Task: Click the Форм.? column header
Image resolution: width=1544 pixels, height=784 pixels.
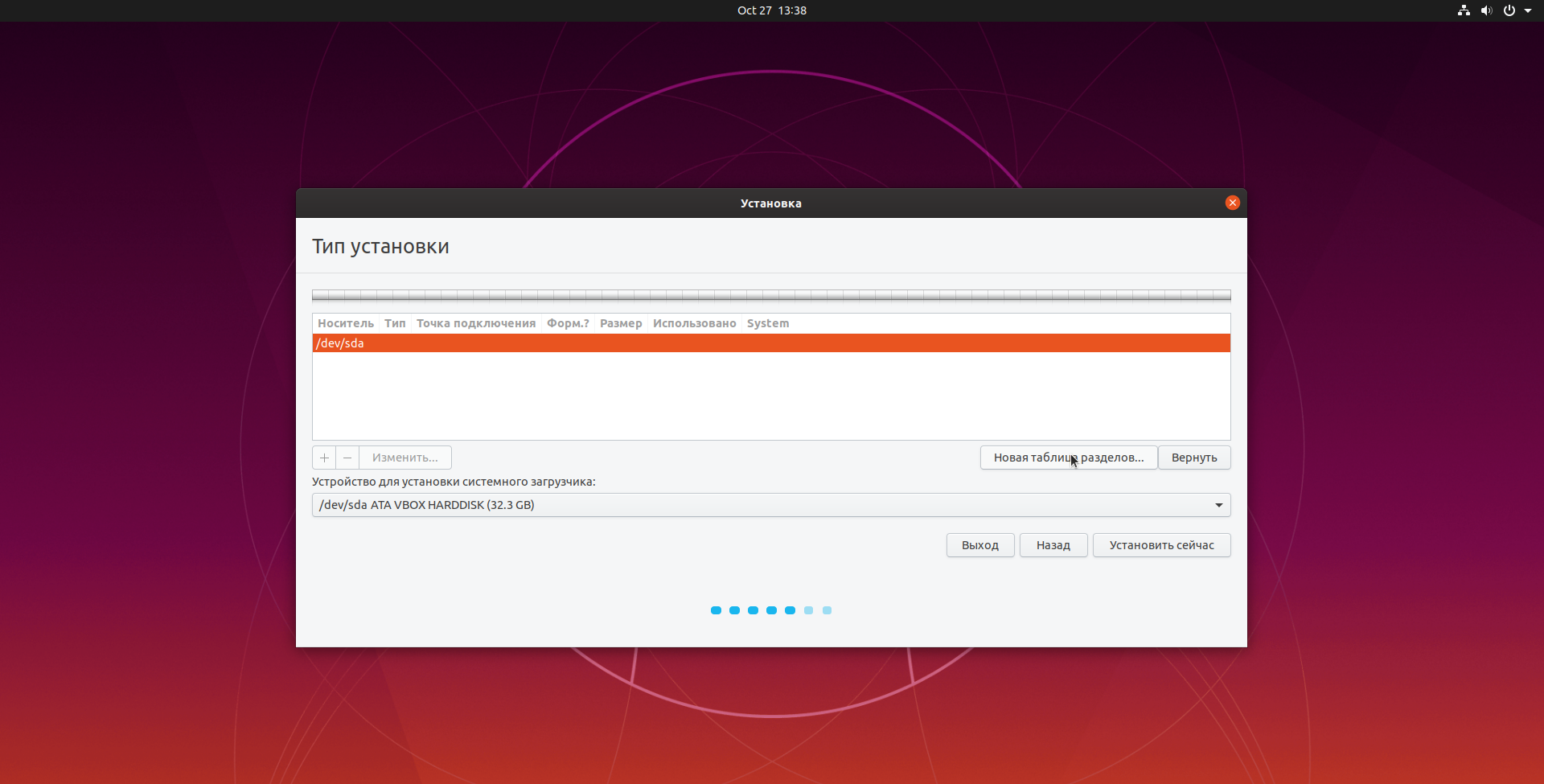Action: 568,323
